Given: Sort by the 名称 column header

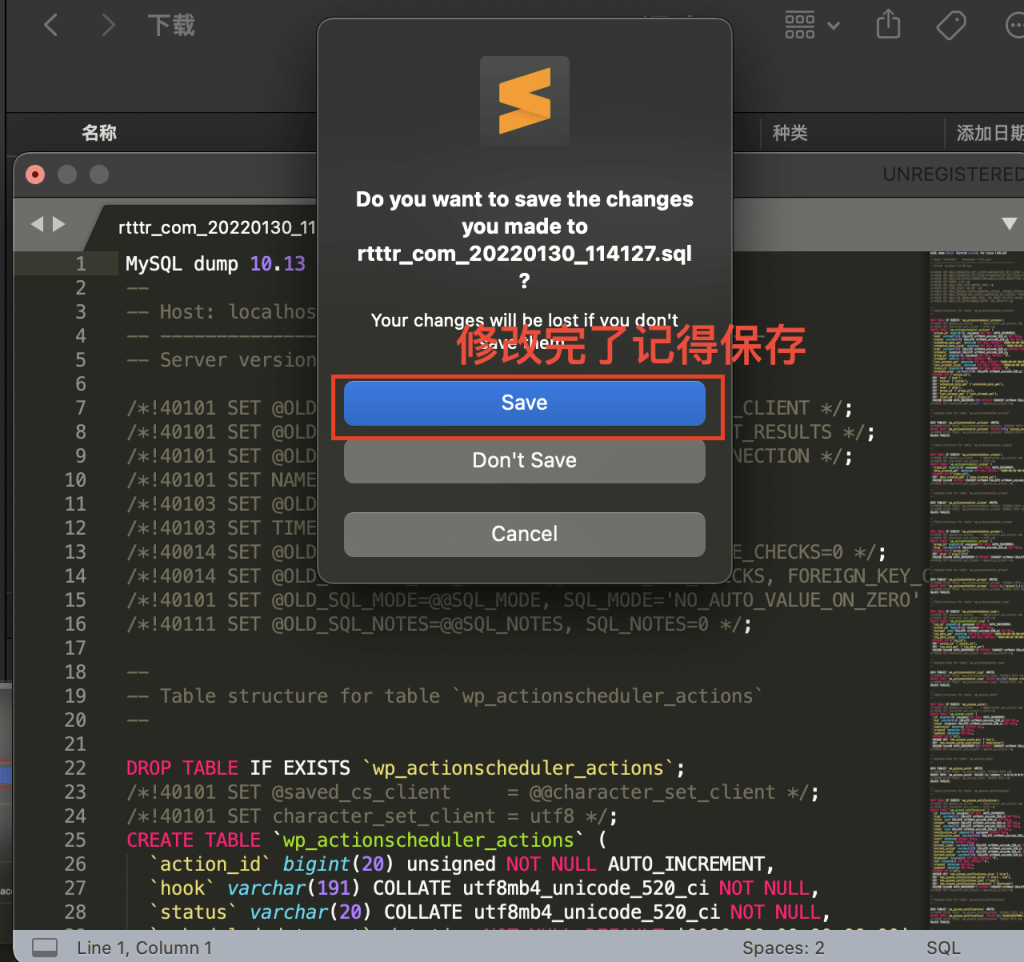Looking at the screenshot, I should (99, 133).
